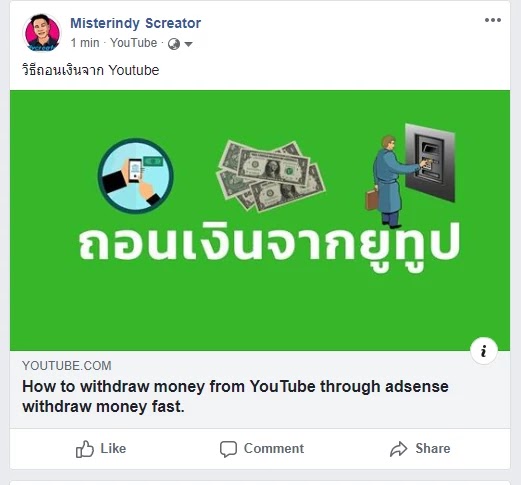
Task: Click the YouTube source link
Action: [x=133, y=43]
